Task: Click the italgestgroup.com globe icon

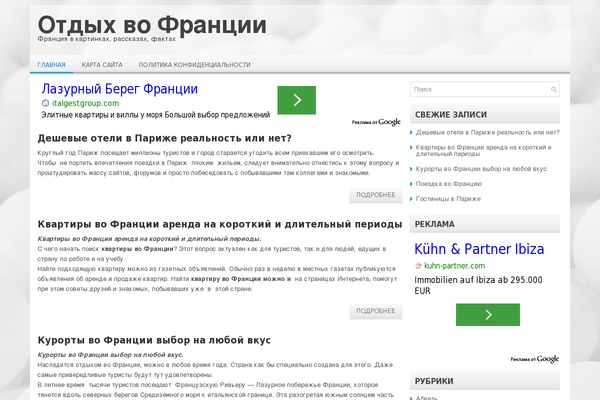Action: 45,103
